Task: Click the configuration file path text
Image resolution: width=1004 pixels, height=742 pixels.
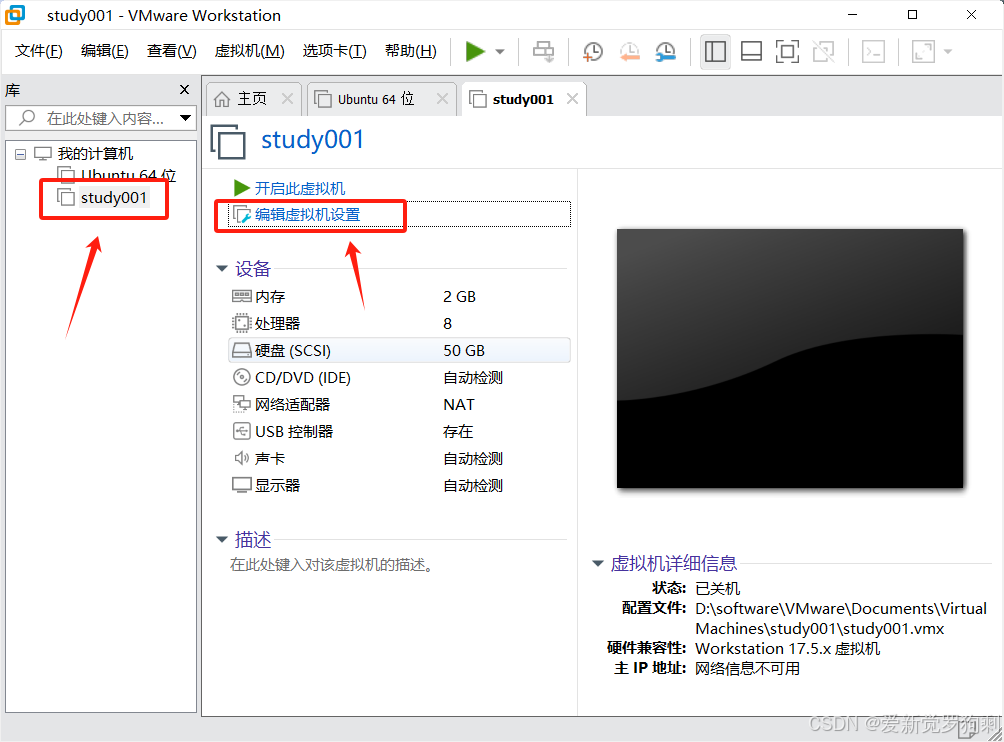Action: 841,618
